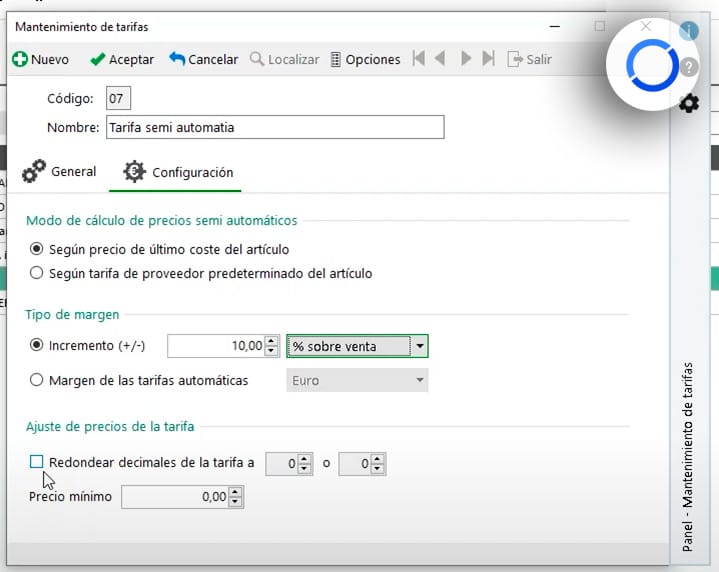Go to the last record

[x=489, y=59]
